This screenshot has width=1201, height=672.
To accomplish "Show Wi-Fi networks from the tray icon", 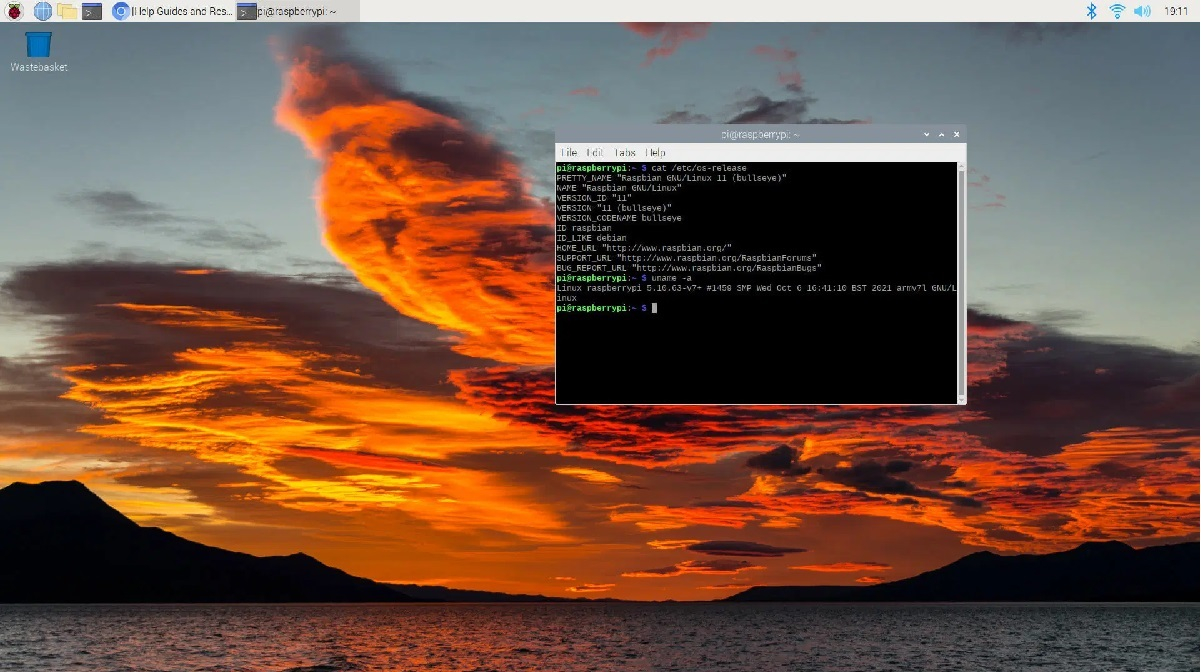I will pyautogui.click(x=1117, y=11).
